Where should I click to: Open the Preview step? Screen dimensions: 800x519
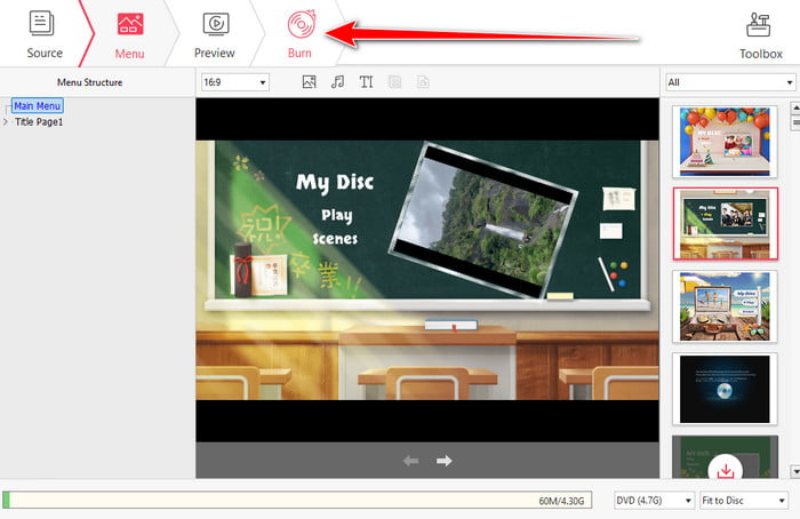tap(214, 33)
